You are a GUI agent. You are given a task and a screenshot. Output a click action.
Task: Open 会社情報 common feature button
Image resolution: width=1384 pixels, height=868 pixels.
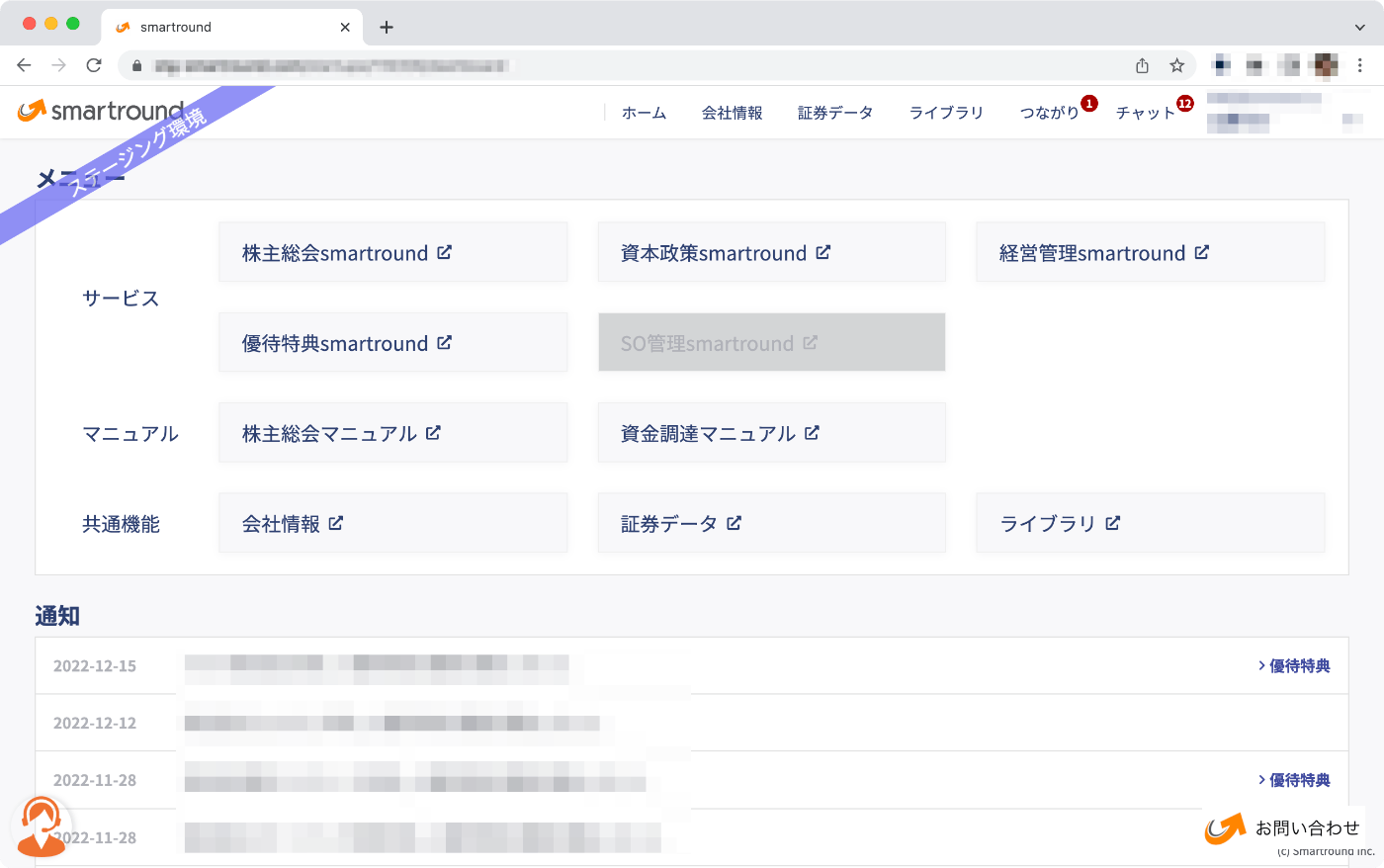pyautogui.click(x=392, y=522)
